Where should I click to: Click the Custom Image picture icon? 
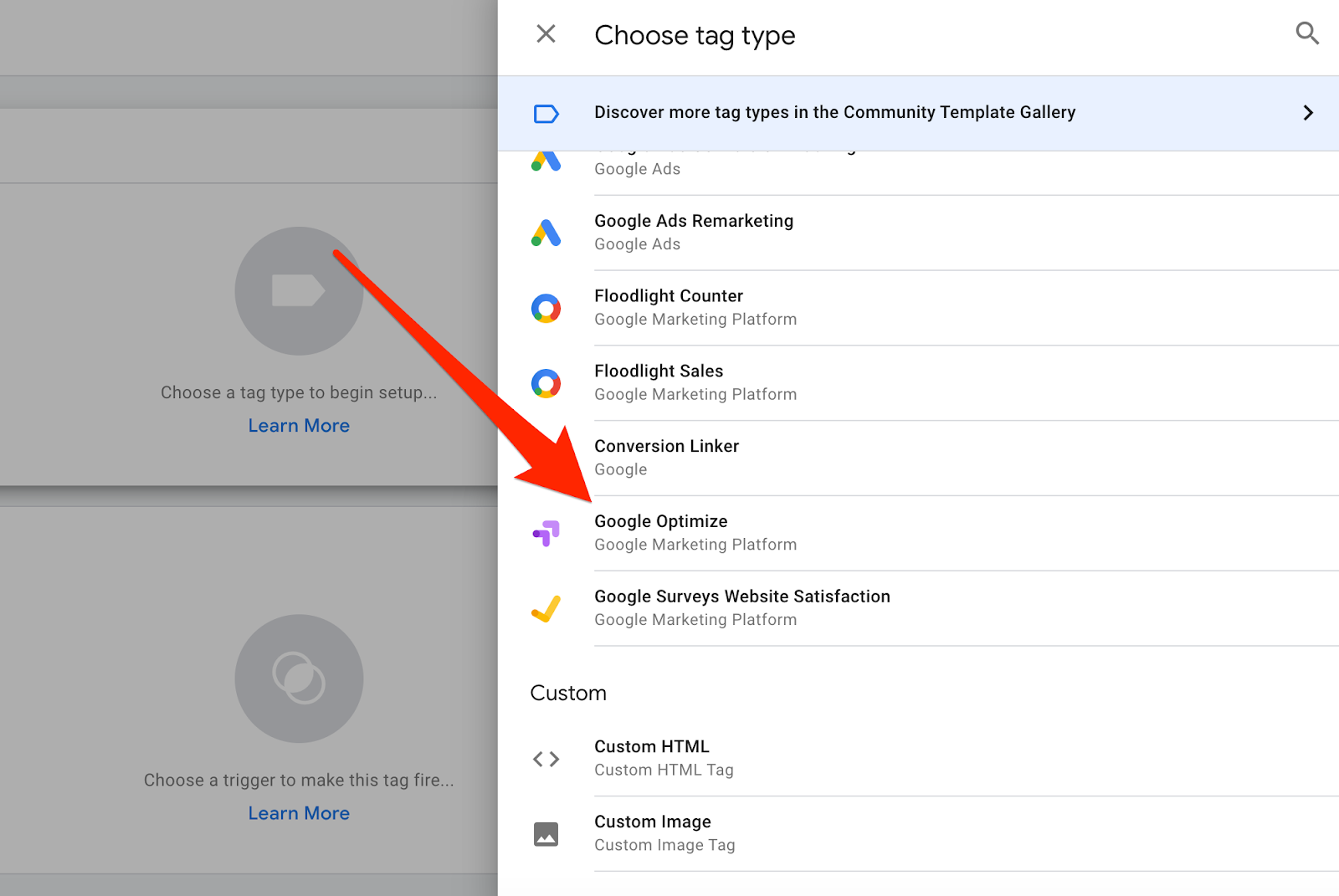tap(546, 834)
